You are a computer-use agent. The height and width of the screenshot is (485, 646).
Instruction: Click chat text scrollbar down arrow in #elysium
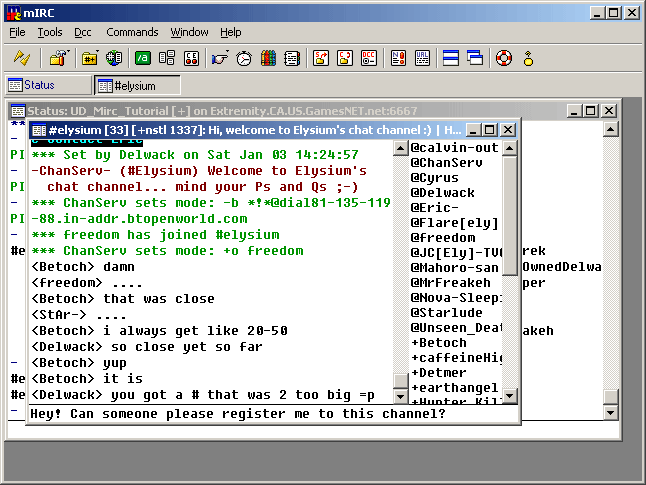tap(400, 396)
